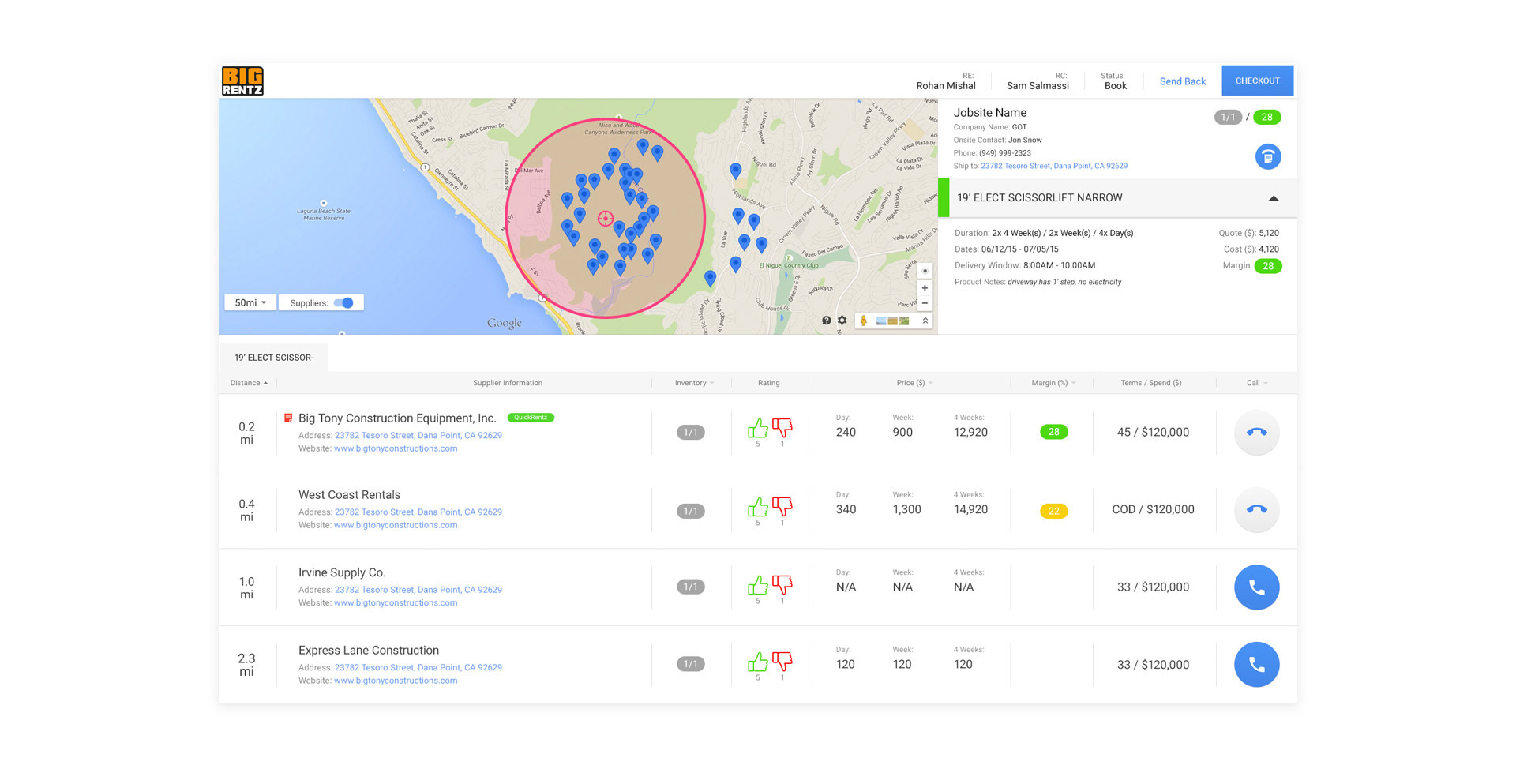The image size is (1516, 784).
Task: Click the 12,920 four-week price
Action: pyautogui.click(x=971, y=432)
